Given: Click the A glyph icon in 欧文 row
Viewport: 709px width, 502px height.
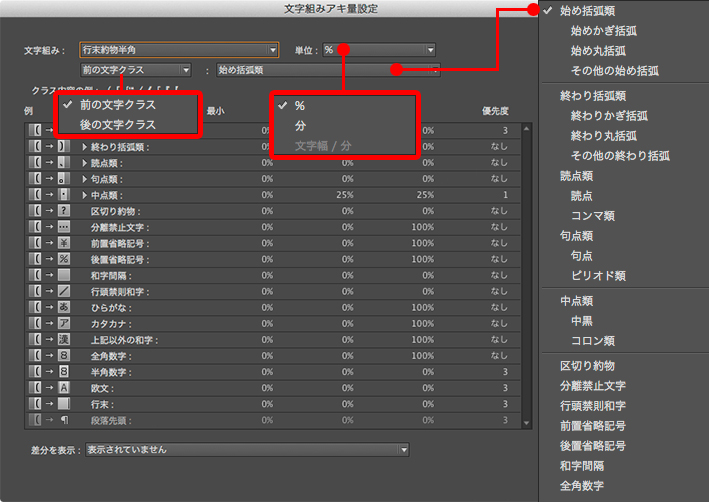Looking at the screenshot, I should click(64, 388).
